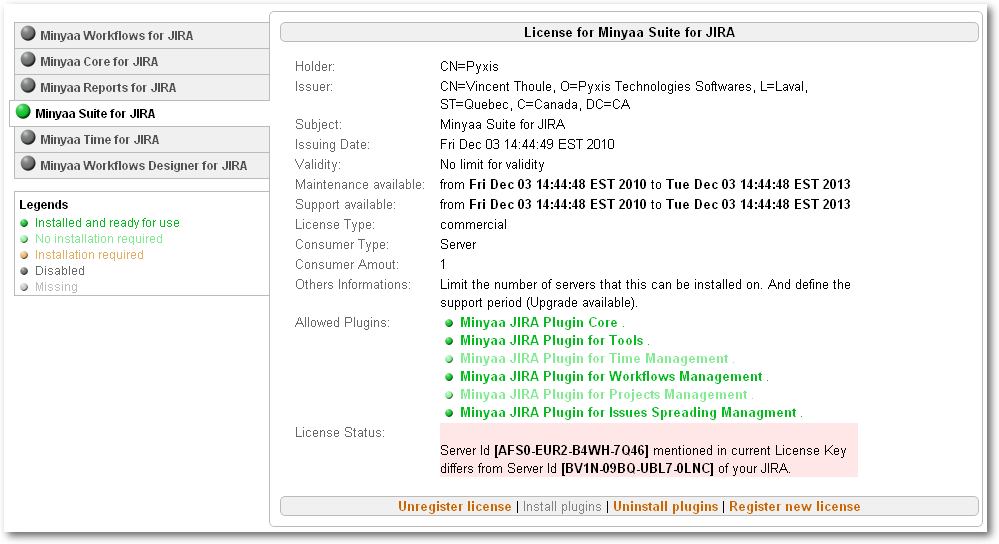Click Subject value Minyaa Suite for JIRA

(x=502, y=125)
